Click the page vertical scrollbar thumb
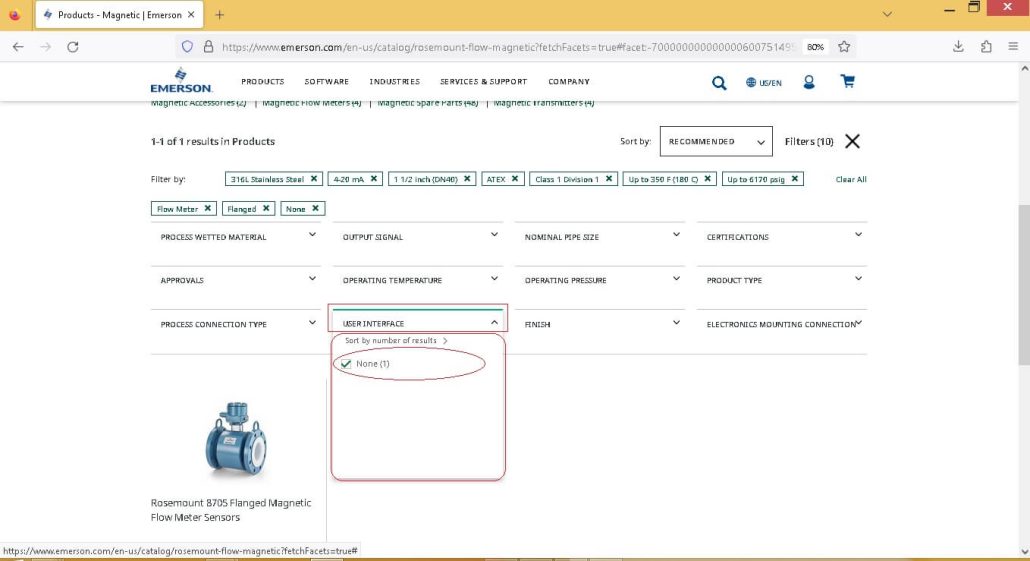The width and height of the screenshot is (1030, 561). 1024,284
